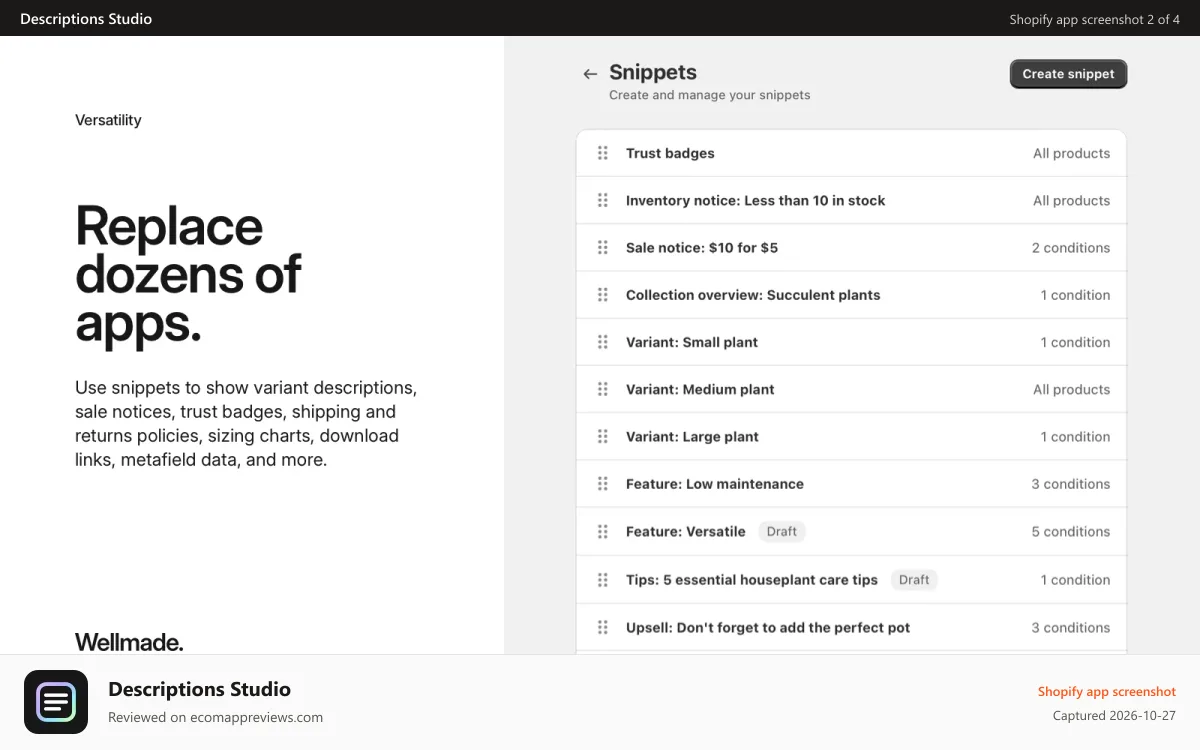Click the Versatility label
Viewport: 1200px width, 750px height.
[108, 120]
